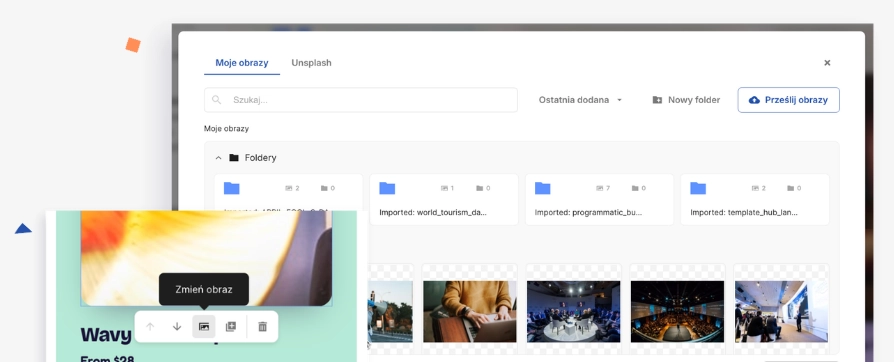Click the change image icon
894x362 pixels.
point(204,327)
